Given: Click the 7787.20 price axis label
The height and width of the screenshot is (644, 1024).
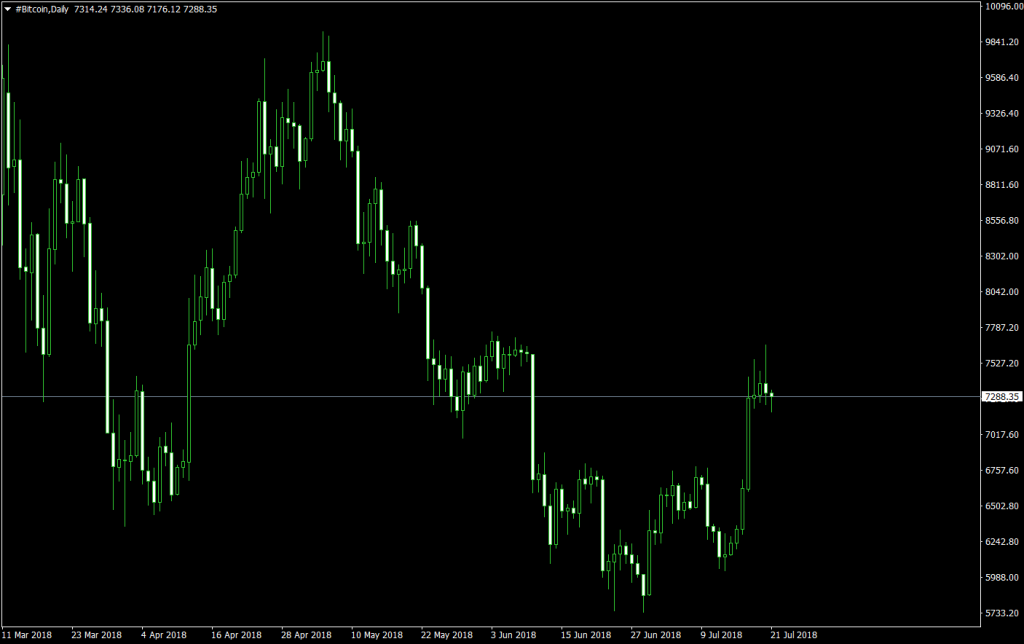Looking at the screenshot, I should (1001, 327).
